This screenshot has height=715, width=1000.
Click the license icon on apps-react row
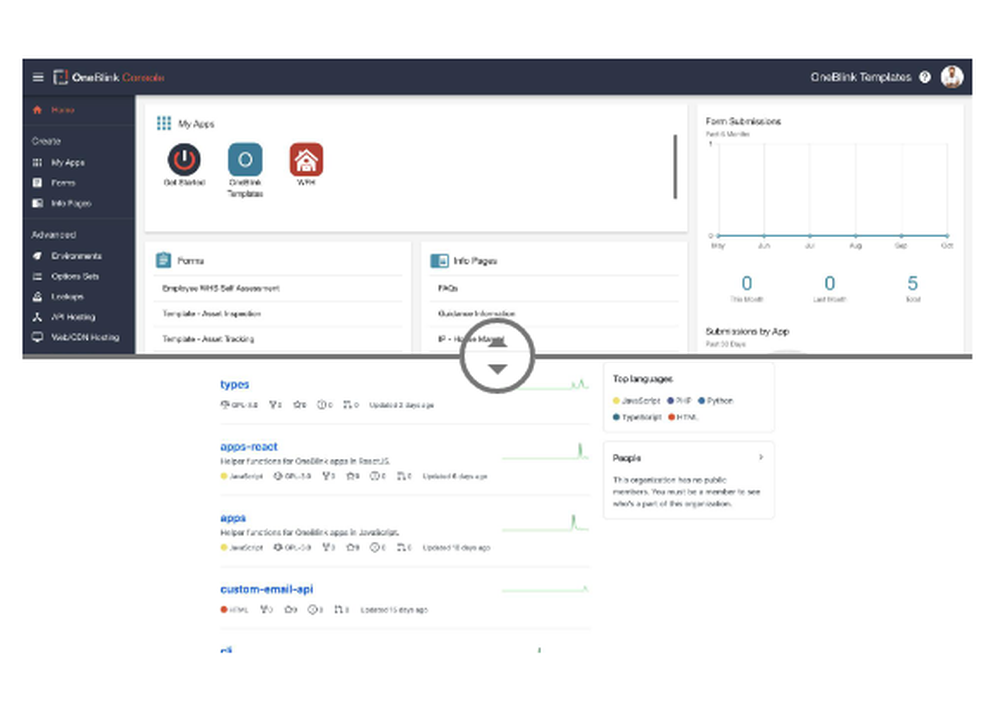pos(277,476)
